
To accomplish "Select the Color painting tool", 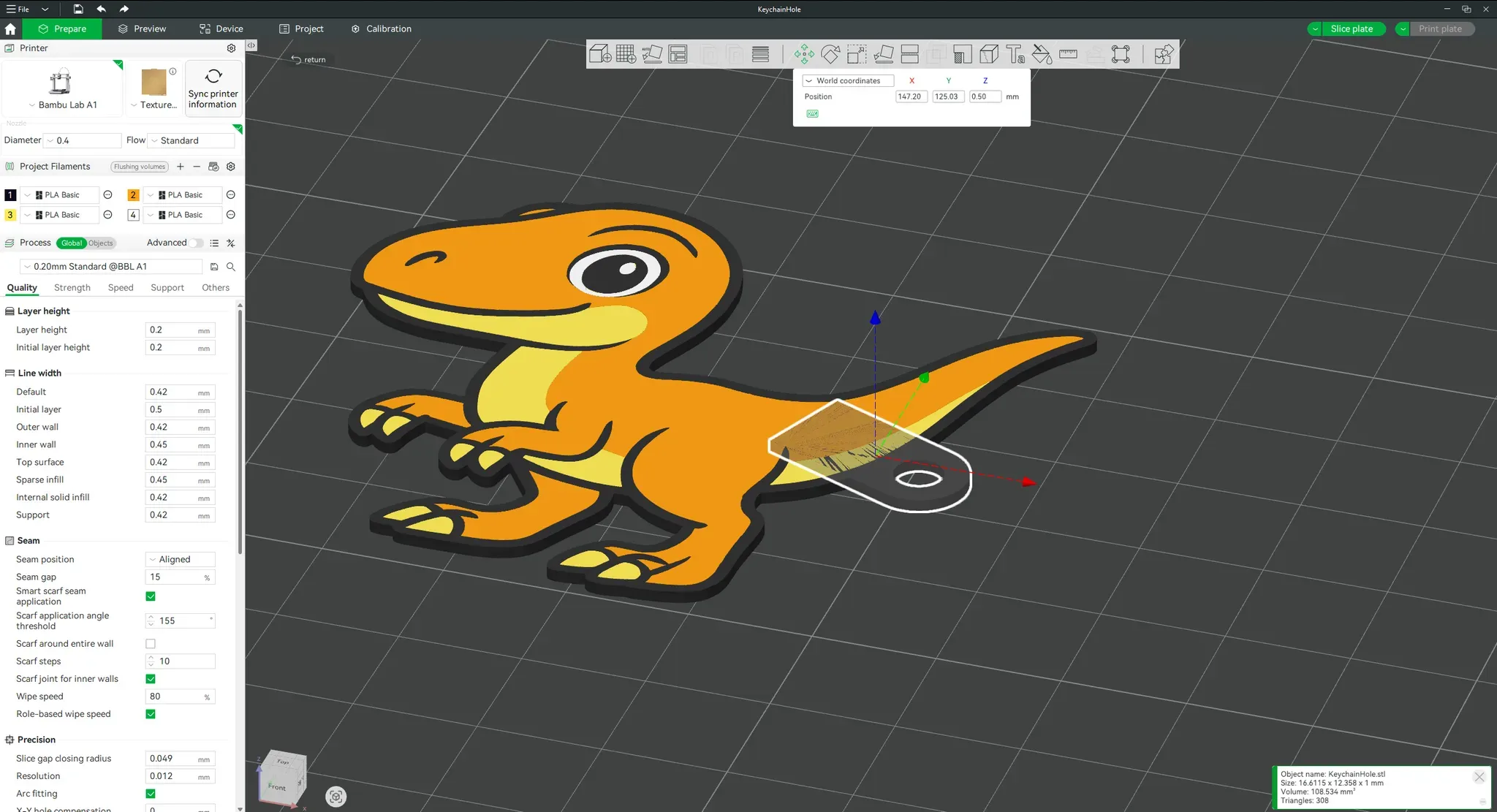I will tap(1042, 54).
